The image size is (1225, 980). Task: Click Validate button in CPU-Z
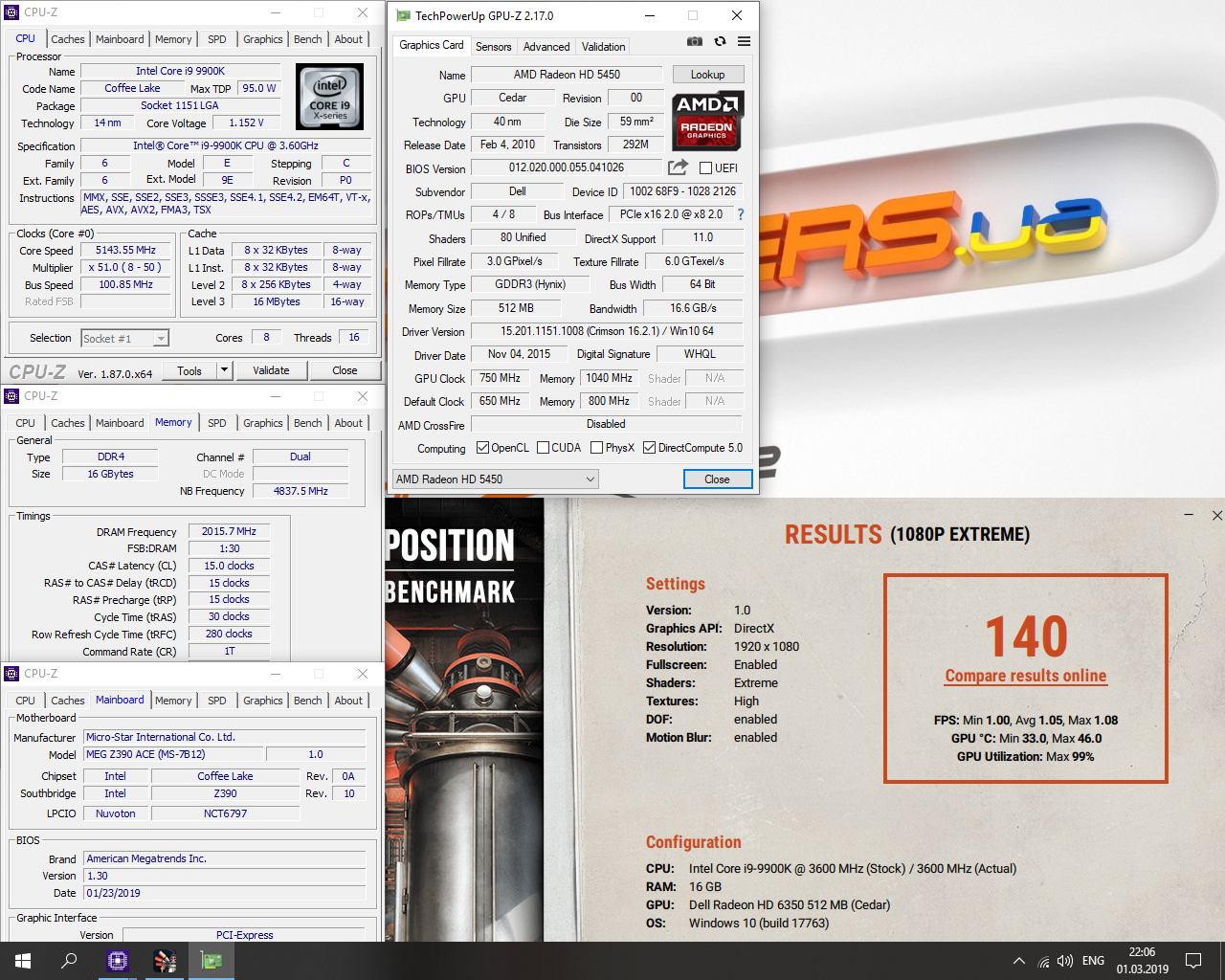pyautogui.click(x=271, y=370)
